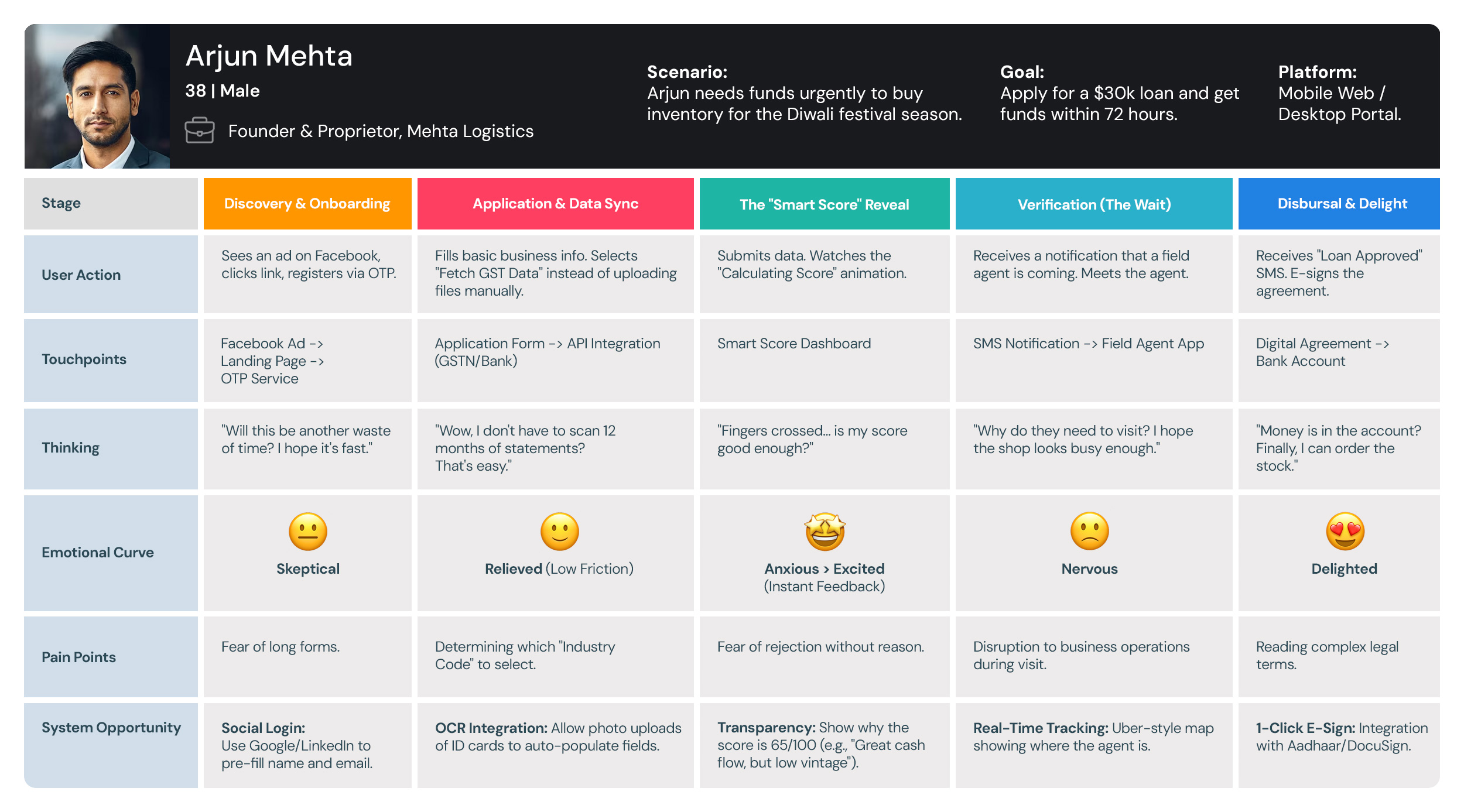Select the Nervous frowning face emoji
Image resolution: width=1464 pixels, height=812 pixels.
[x=1089, y=532]
